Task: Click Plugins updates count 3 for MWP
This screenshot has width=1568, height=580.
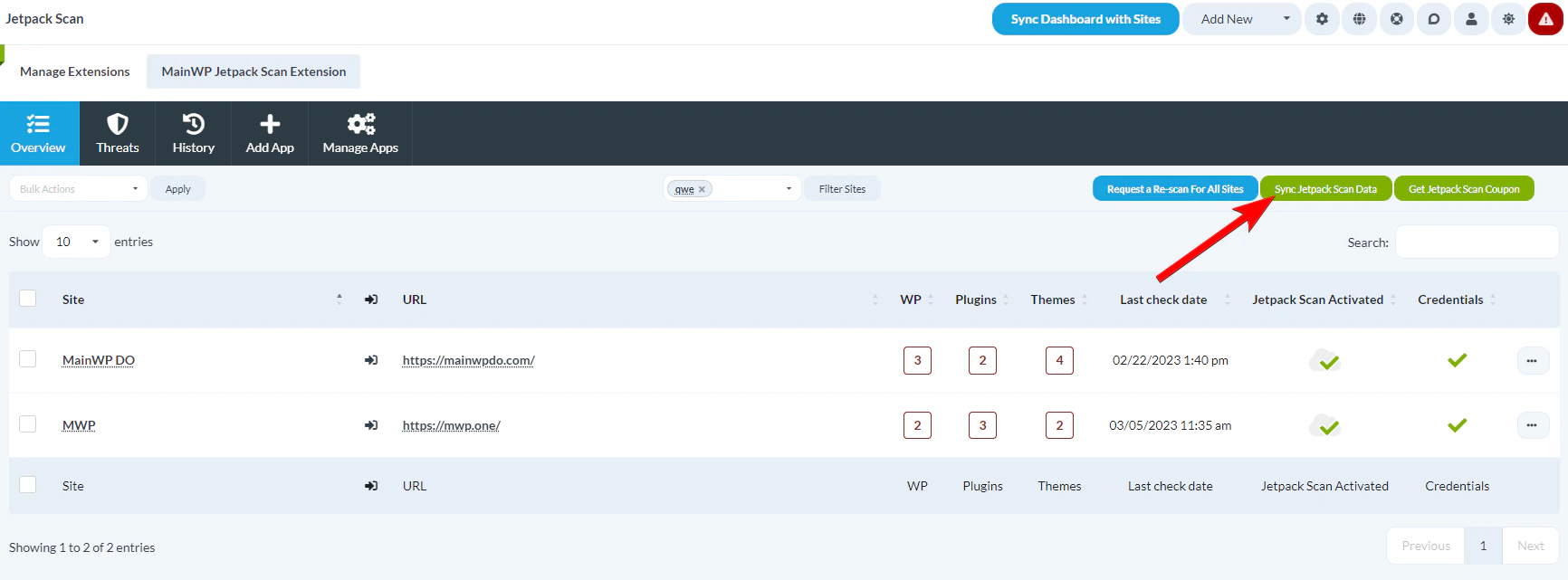Action: coord(982,425)
